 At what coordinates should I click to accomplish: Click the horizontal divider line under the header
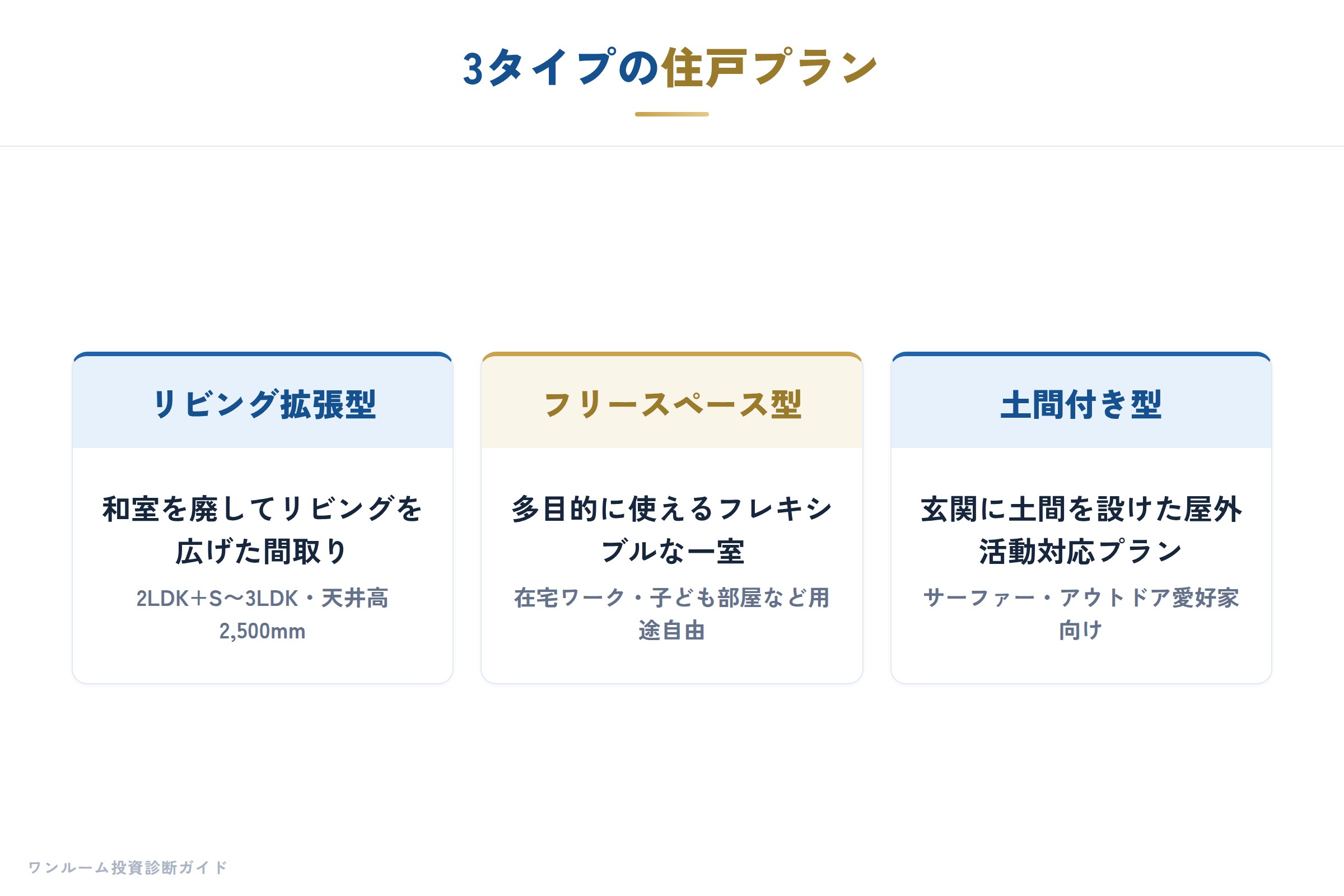pyautogui.click(x=672, y=146)
